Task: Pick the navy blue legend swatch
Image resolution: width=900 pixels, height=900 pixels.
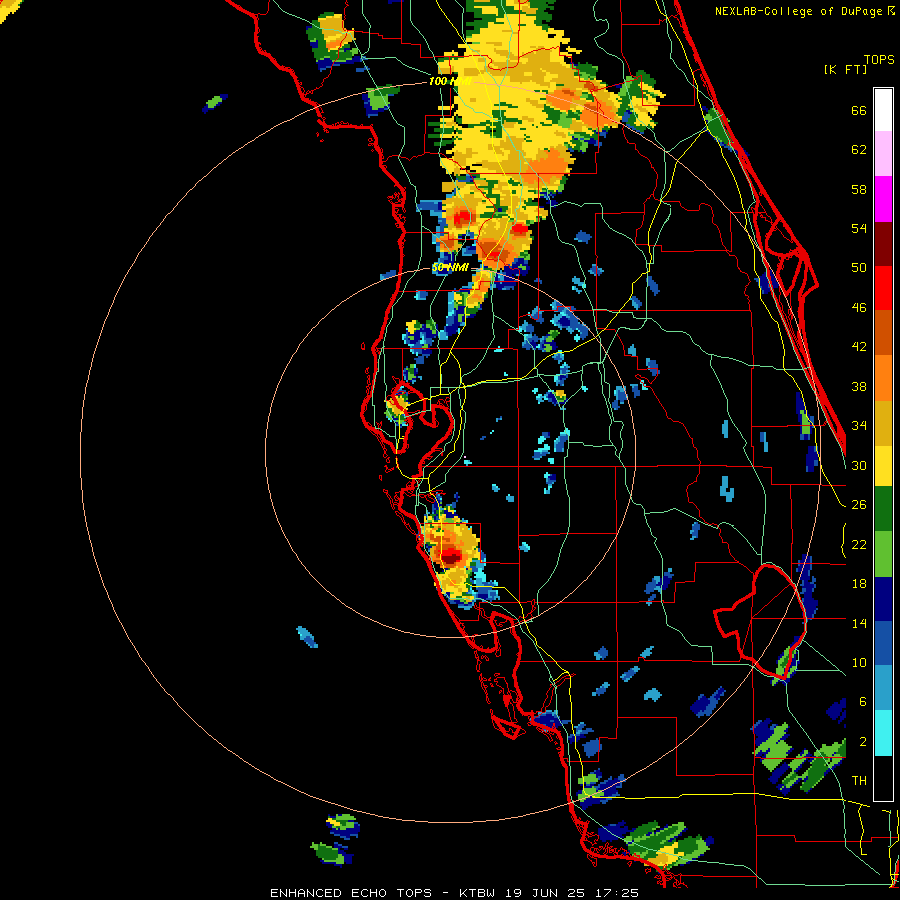Action: point(883,598)
